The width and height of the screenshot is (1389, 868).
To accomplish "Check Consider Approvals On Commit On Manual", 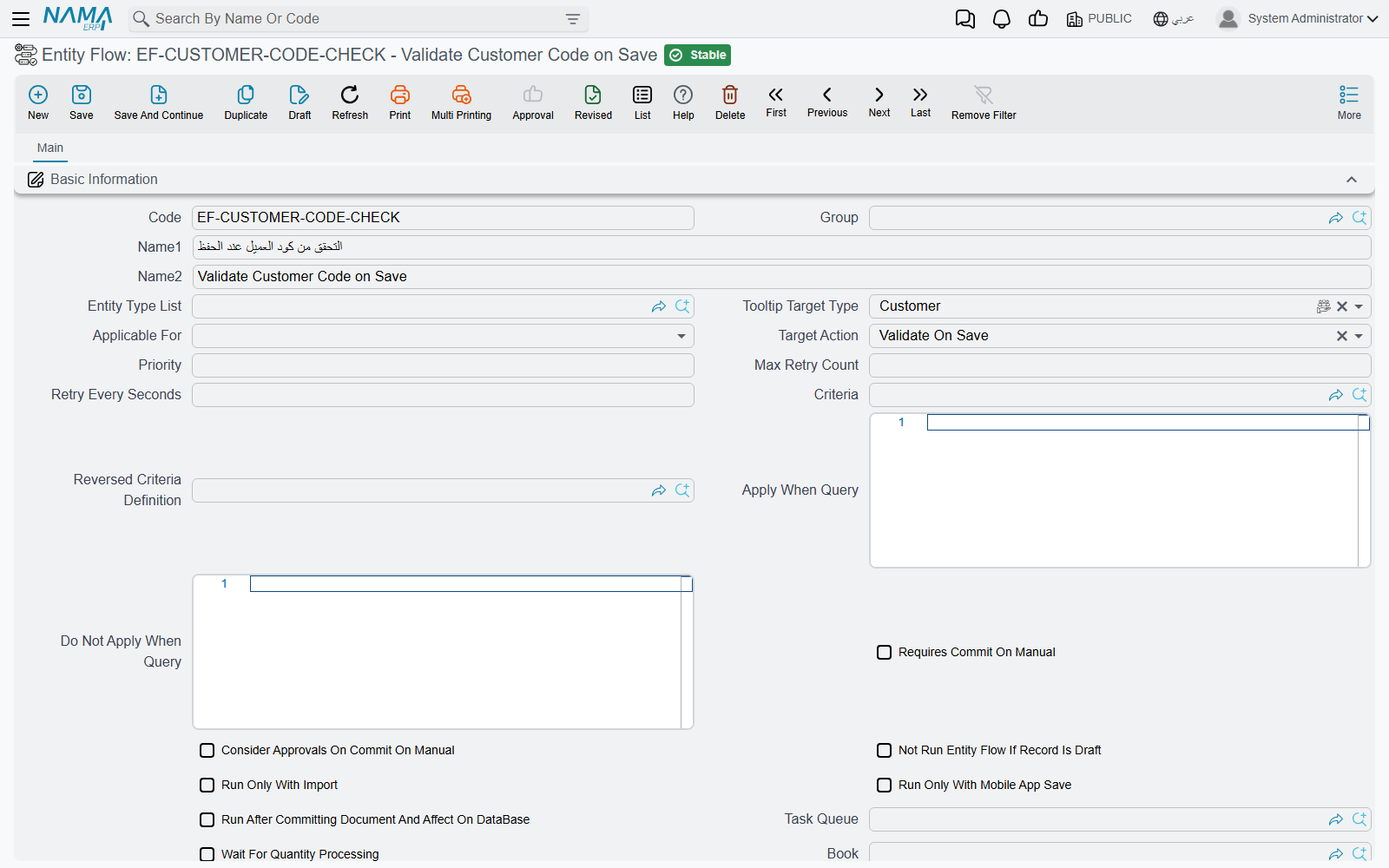I will [x=207, y=750].
